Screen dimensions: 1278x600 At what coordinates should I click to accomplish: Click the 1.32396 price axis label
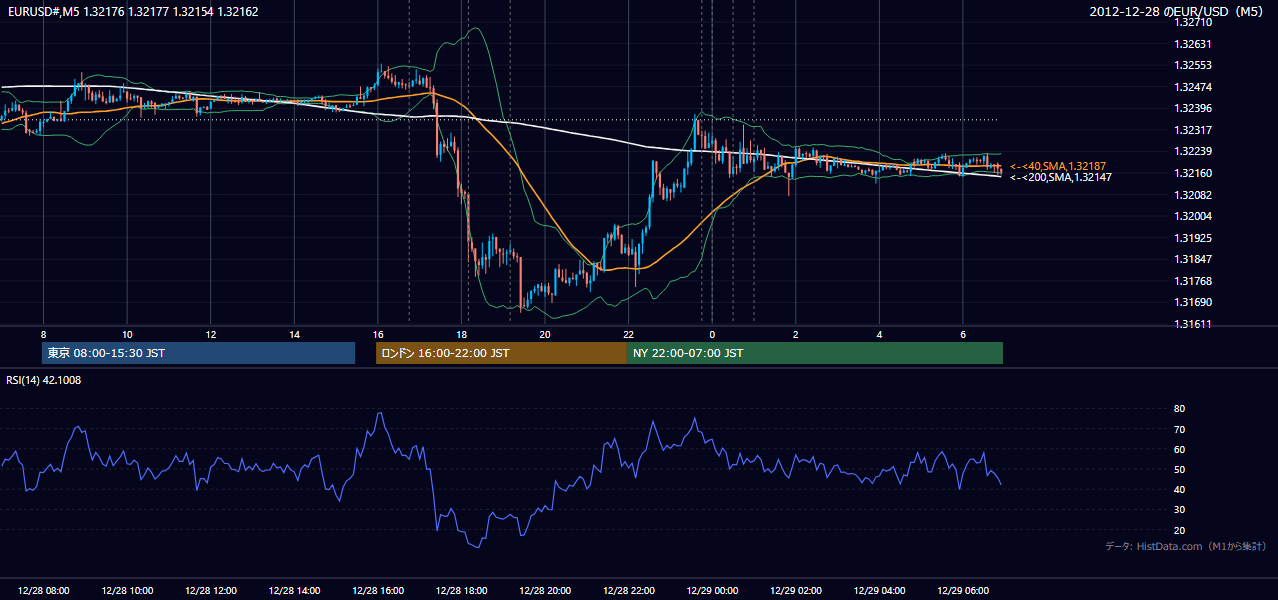(1194, 108)
